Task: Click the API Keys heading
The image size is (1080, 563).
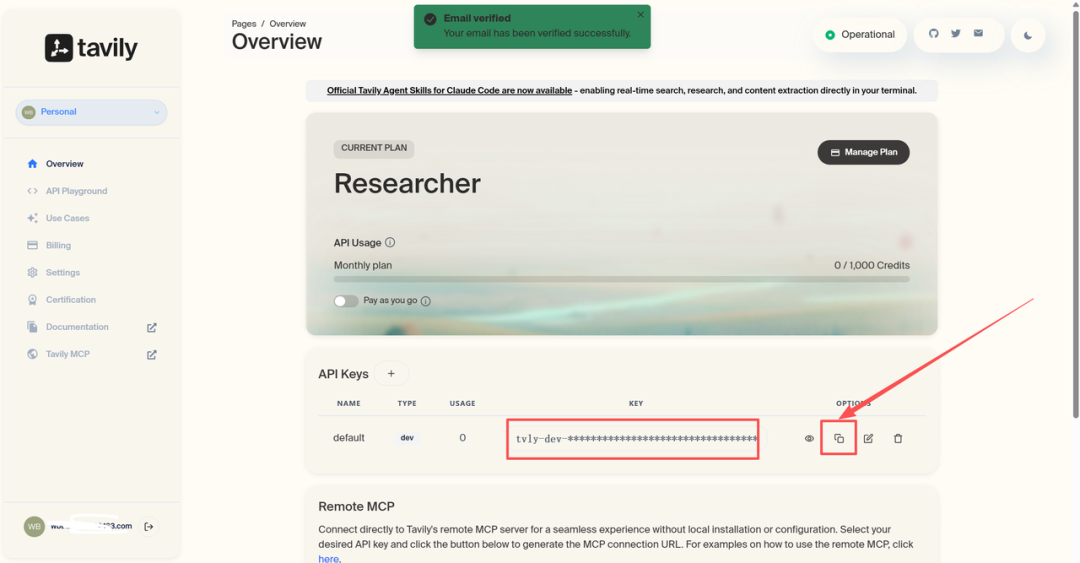Action: coord(343,374)
